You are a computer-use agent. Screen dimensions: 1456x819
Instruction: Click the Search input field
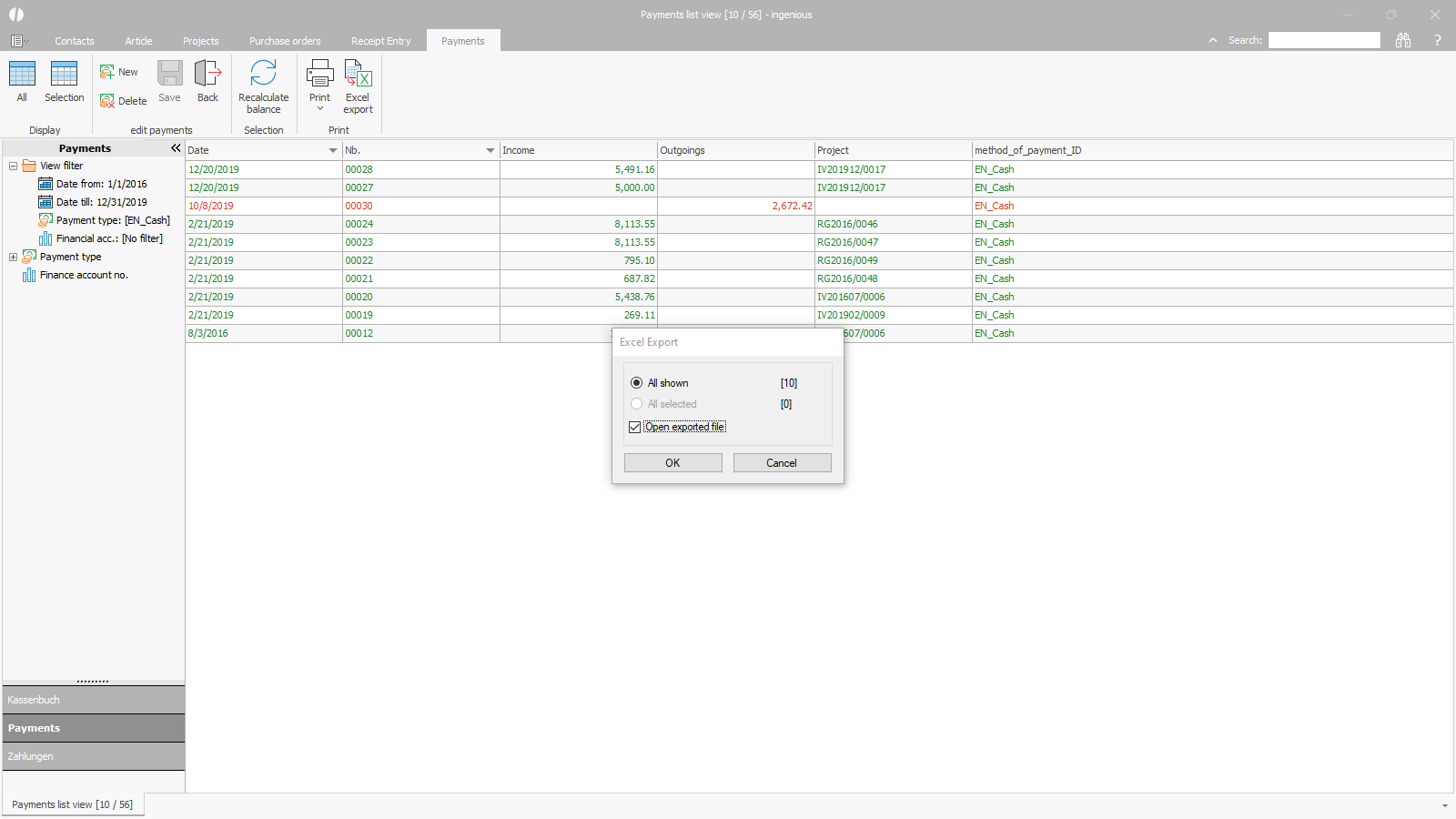[1324, 40]
